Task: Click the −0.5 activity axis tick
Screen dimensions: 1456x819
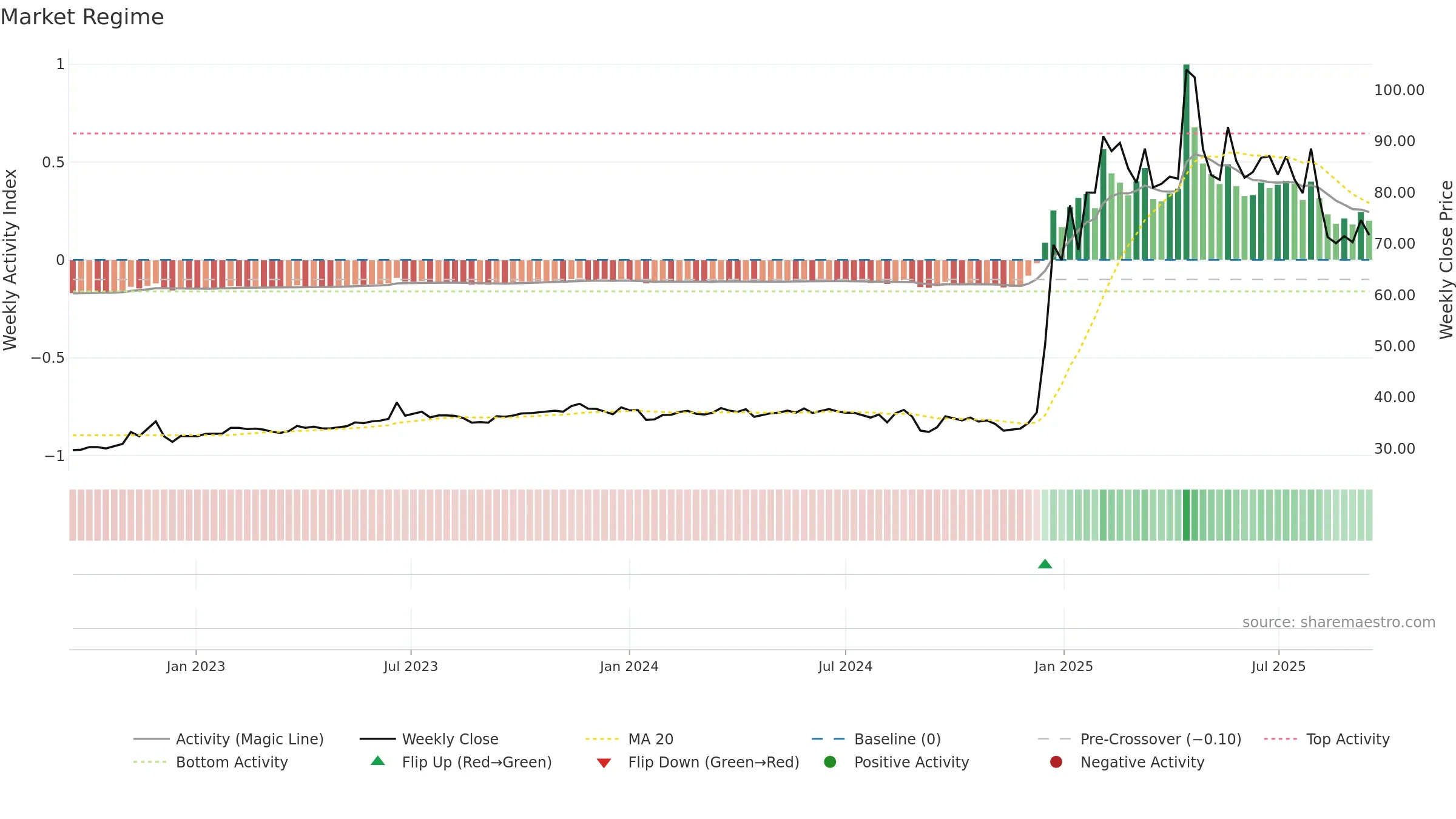Action: (x=48, y=358)
